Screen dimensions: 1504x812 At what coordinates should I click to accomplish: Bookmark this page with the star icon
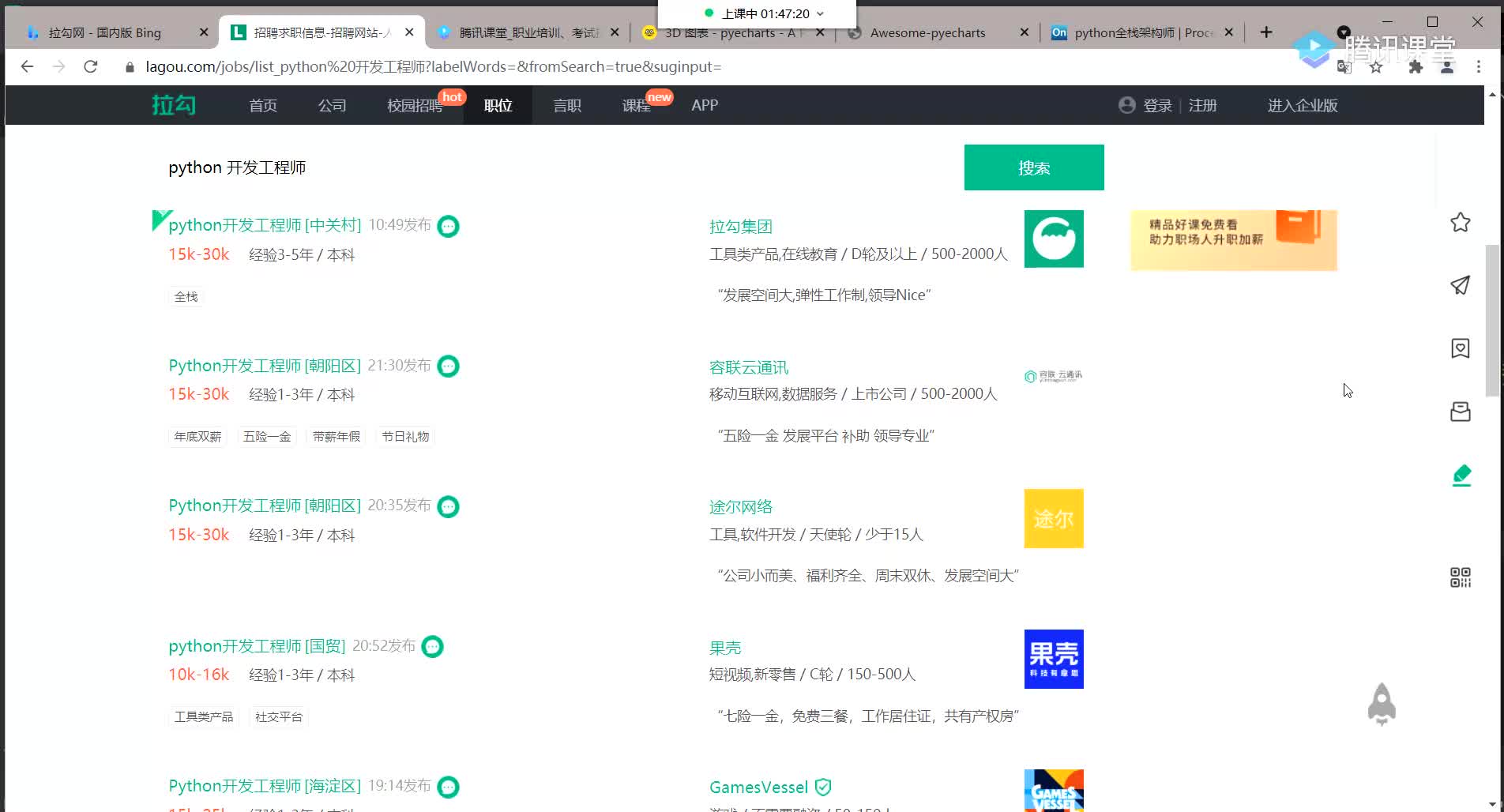pyautogui.click(x=1376, y=67)
